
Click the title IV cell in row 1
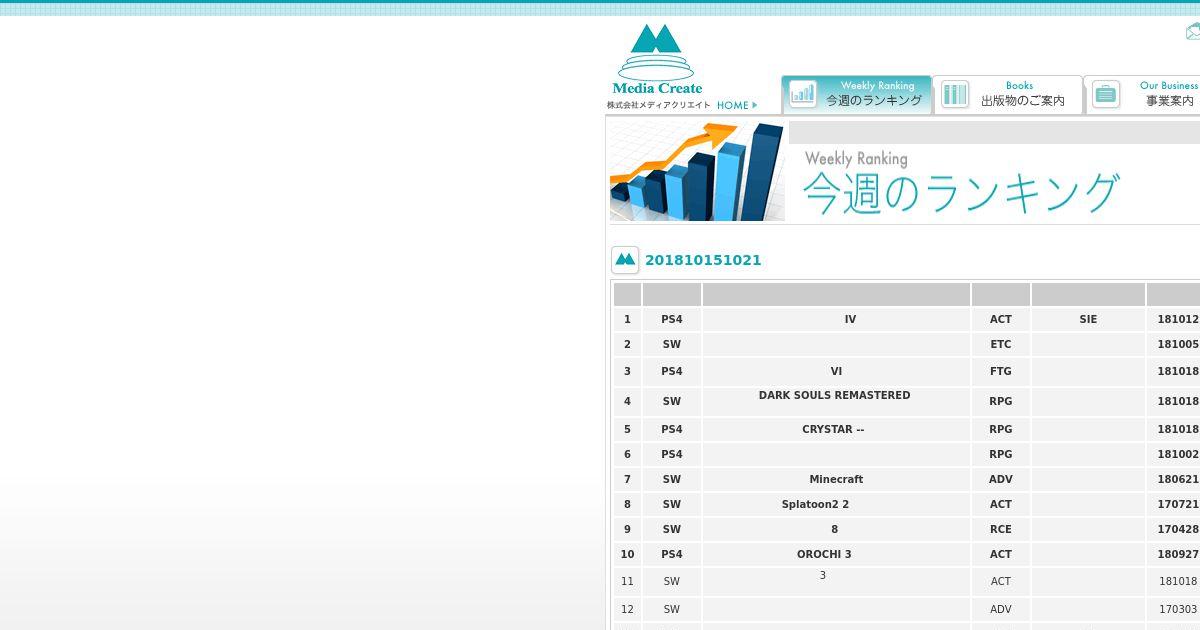836,319
